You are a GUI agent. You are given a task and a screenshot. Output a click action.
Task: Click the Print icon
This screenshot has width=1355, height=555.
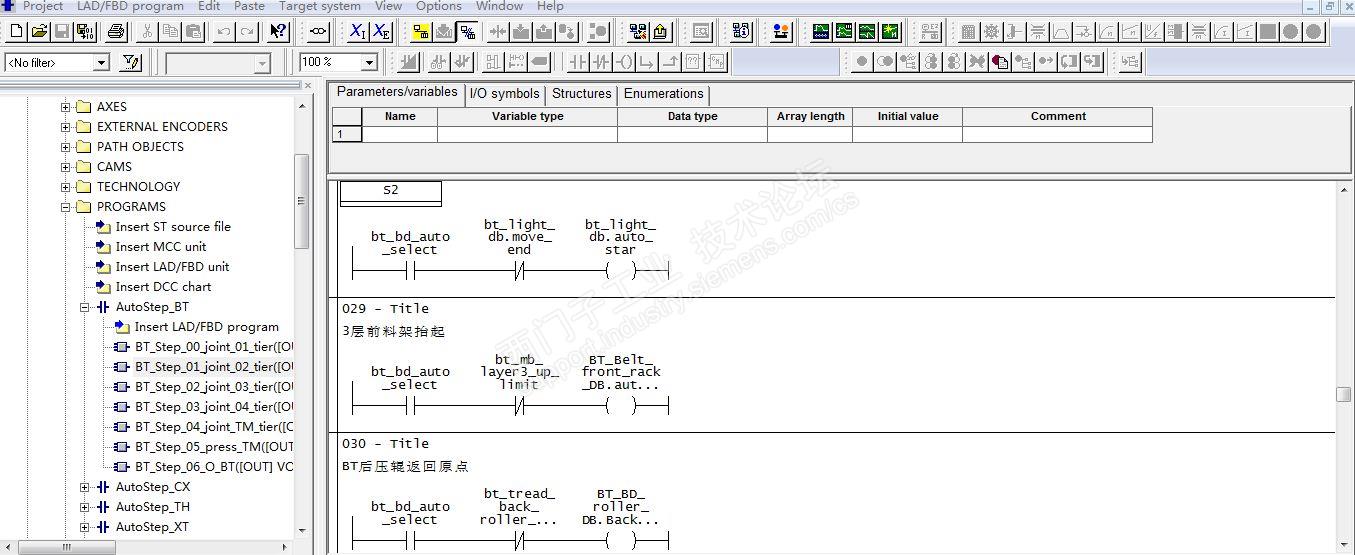pyautogui.click(x=115, y=32)
